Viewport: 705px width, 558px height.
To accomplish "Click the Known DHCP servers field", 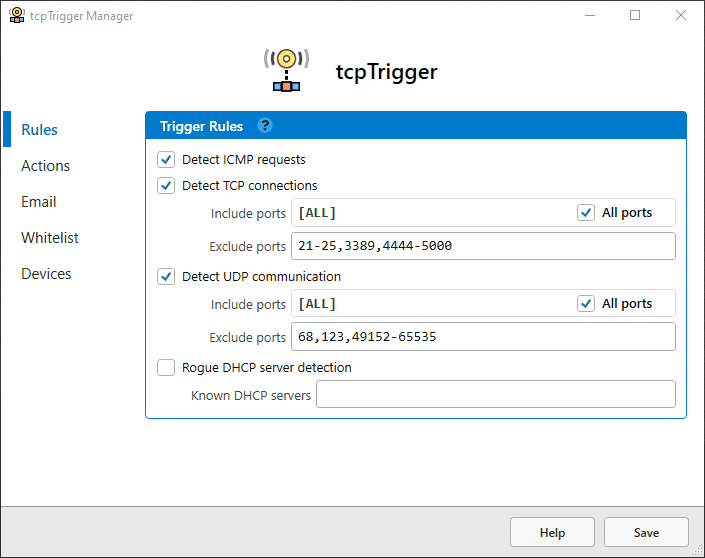I will pyautogui.click(x=495, y=394).
